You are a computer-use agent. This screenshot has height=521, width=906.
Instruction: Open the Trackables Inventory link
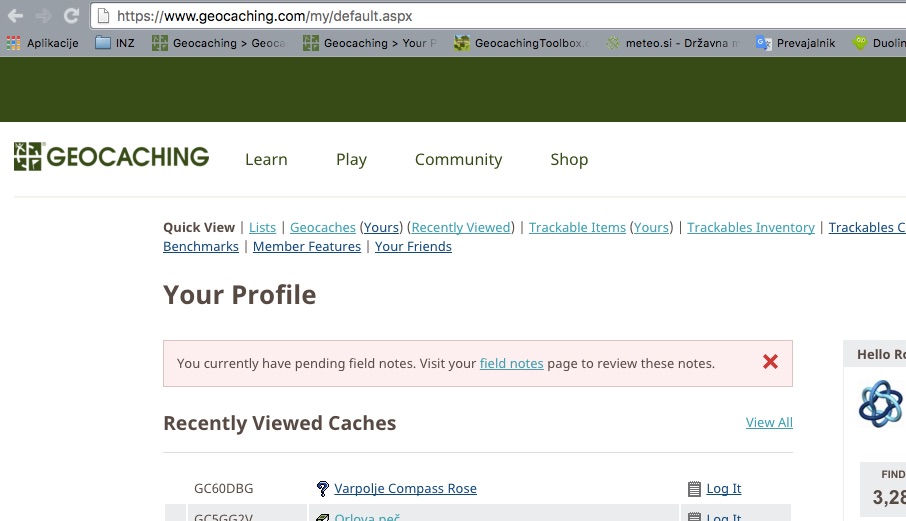click(x=751, y=228)
